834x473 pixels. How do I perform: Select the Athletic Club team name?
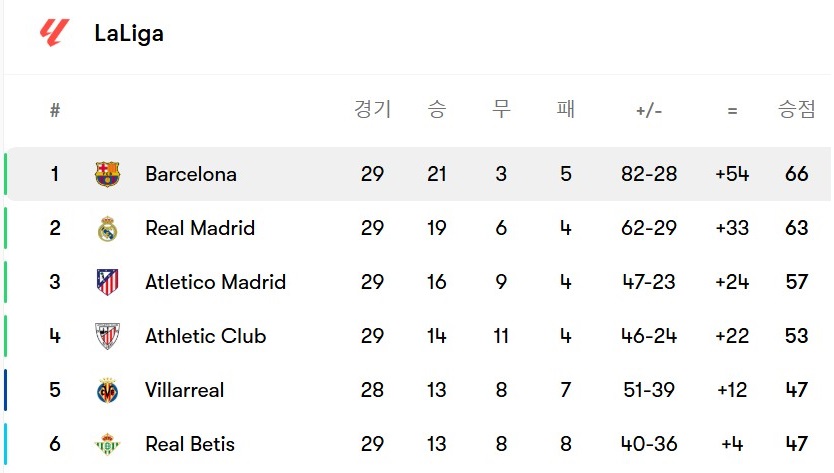pyautogui.click(x=205, y=336)
